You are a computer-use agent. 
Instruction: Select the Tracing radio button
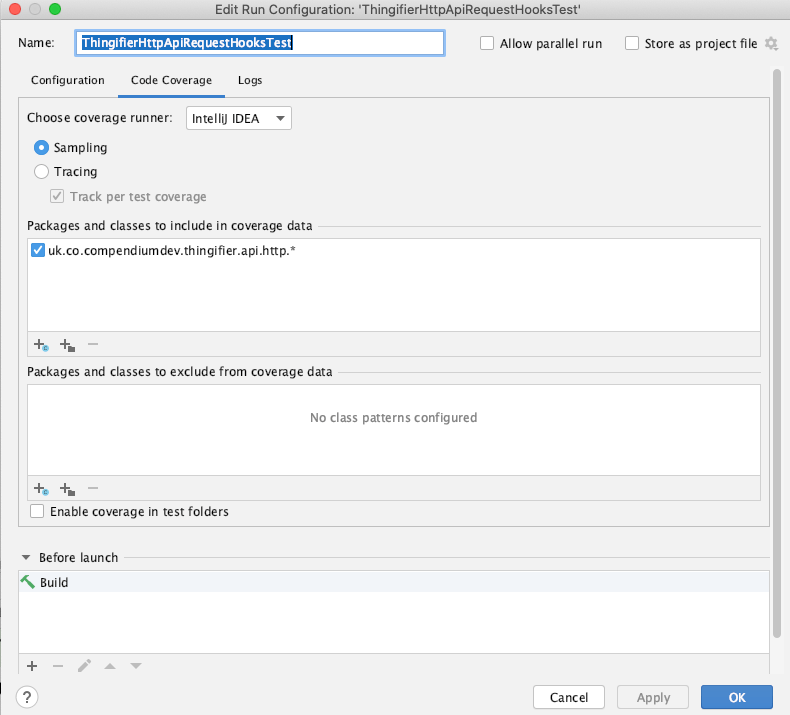click(41, 172)
